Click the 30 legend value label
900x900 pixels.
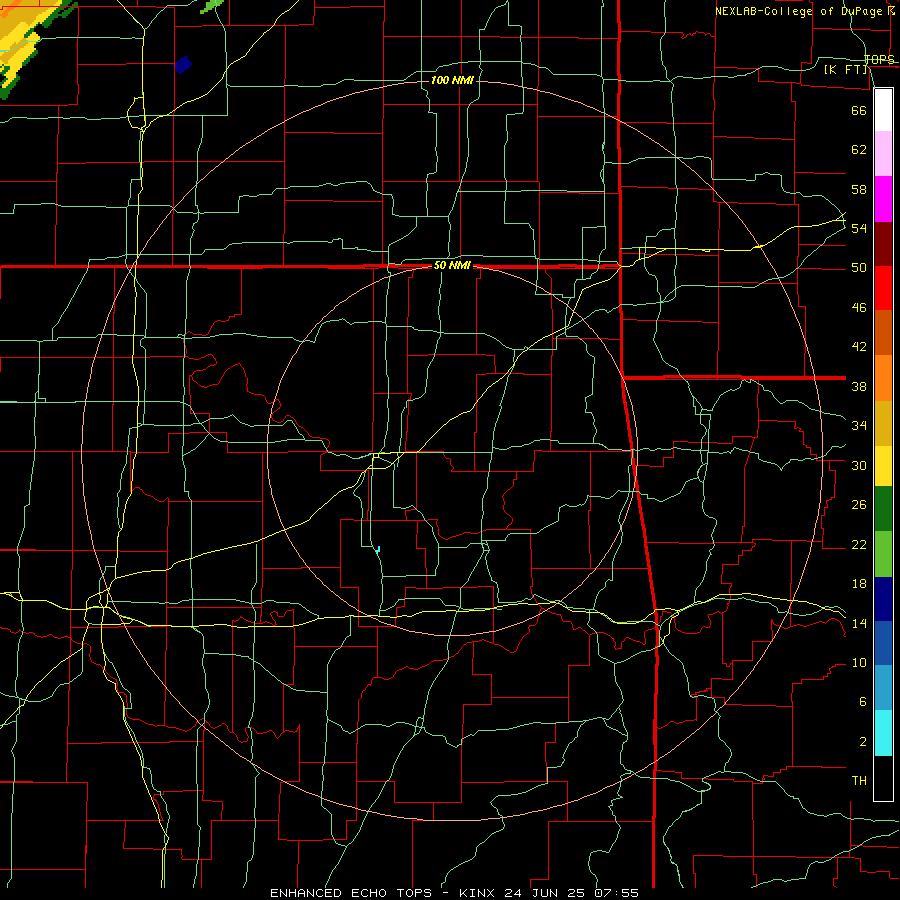tap(859, 465)
